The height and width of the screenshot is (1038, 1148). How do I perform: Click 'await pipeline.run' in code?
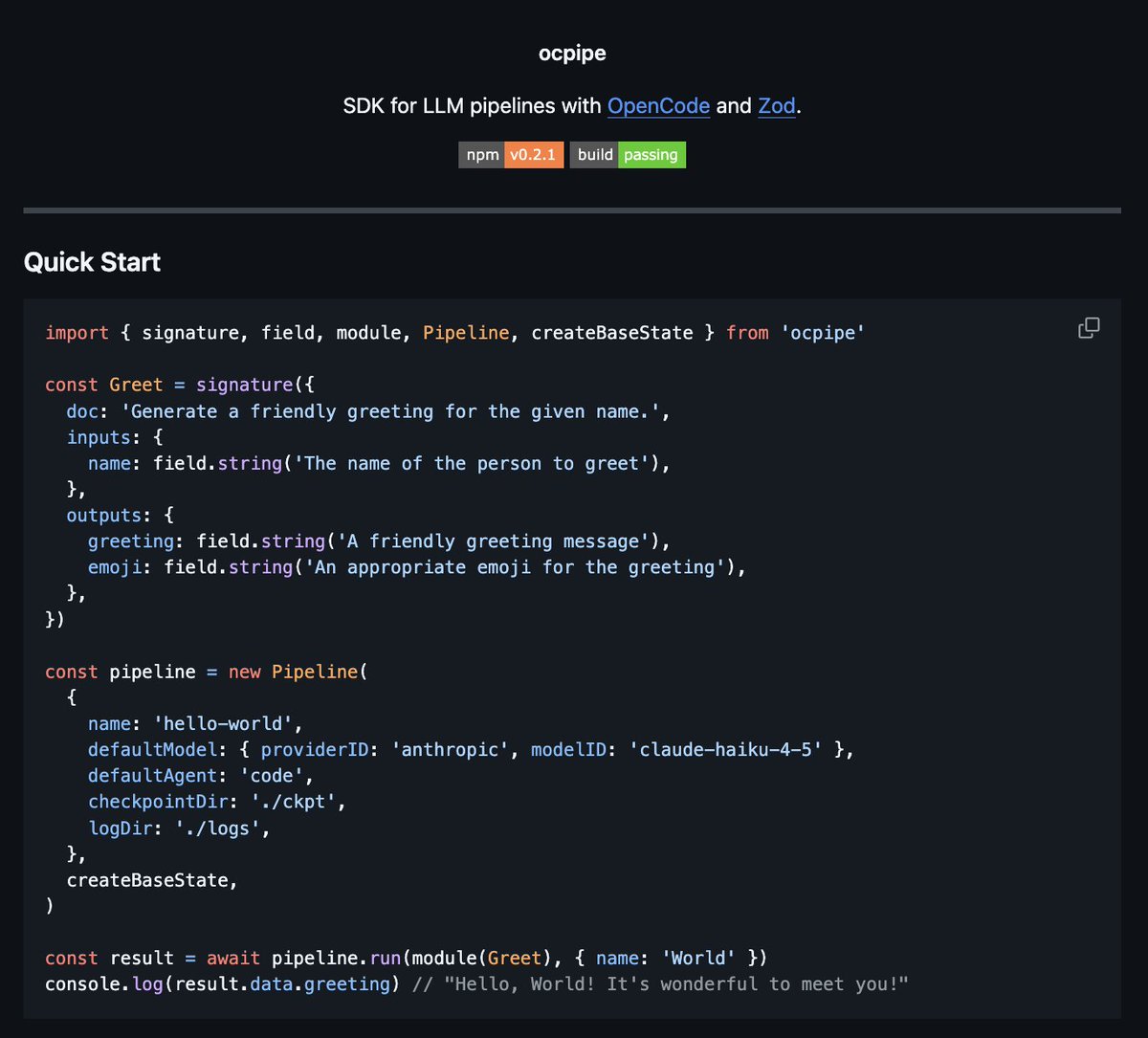click(303, 958)
